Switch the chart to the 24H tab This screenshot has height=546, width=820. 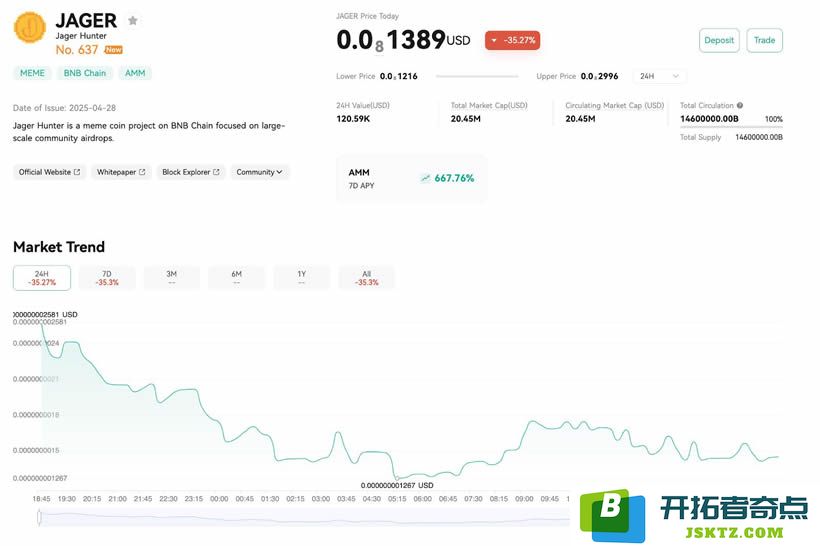click(x=42, y=278)
